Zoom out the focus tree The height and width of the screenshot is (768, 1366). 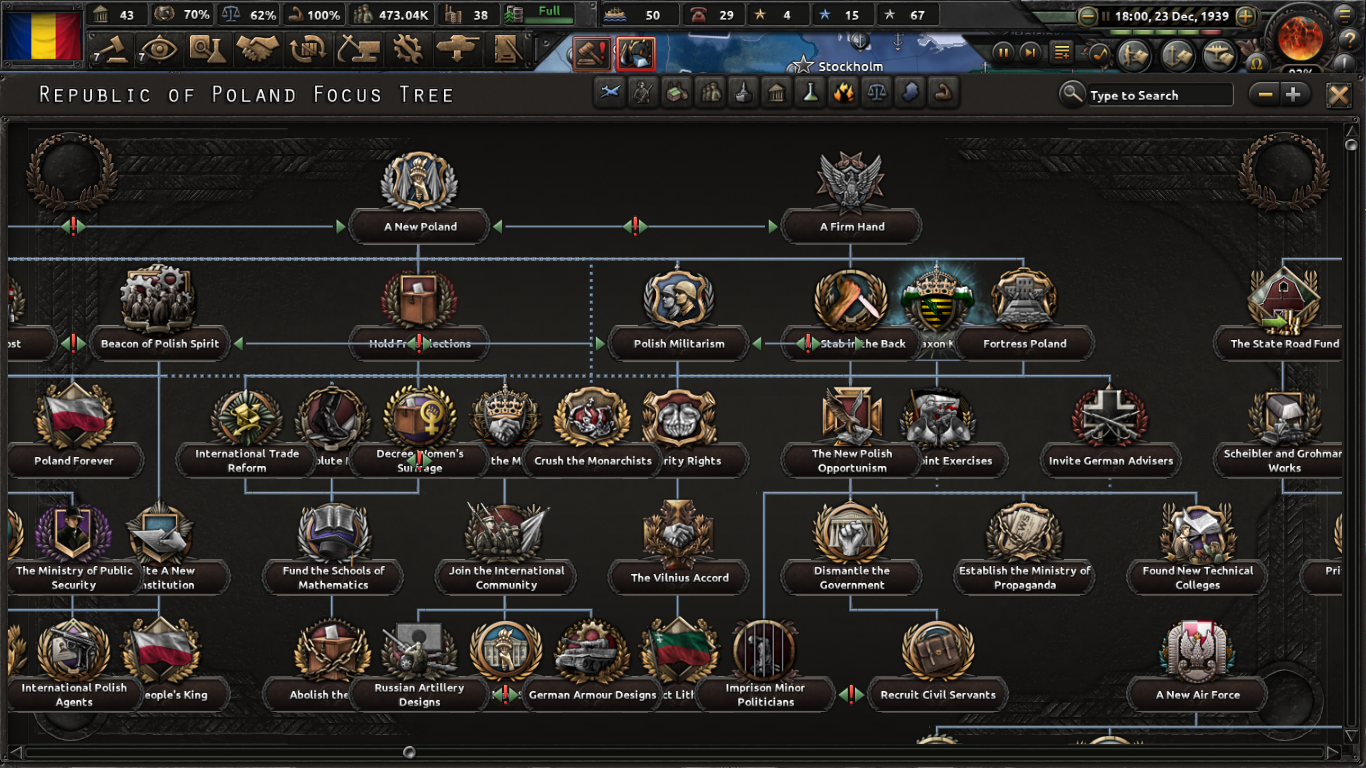[x=1265, y=95]
